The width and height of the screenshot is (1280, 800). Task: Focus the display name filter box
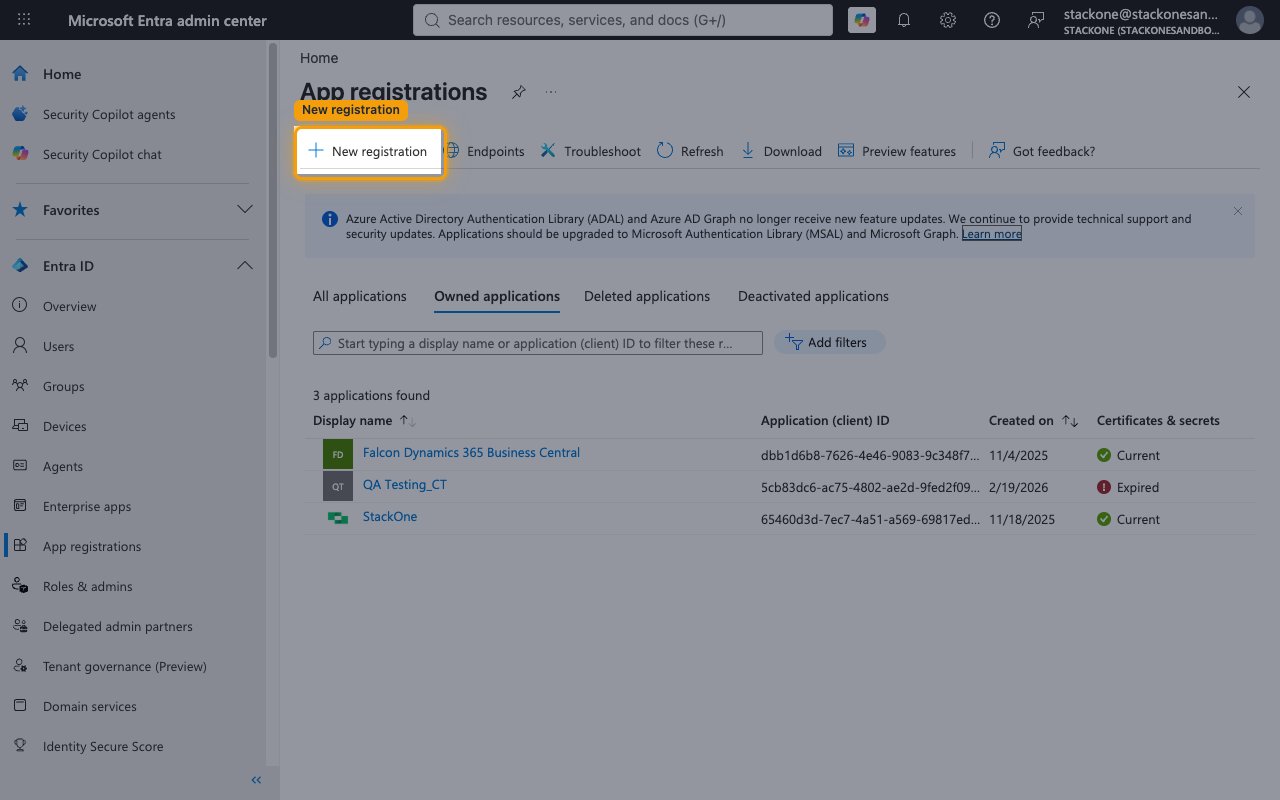(538, 343)
